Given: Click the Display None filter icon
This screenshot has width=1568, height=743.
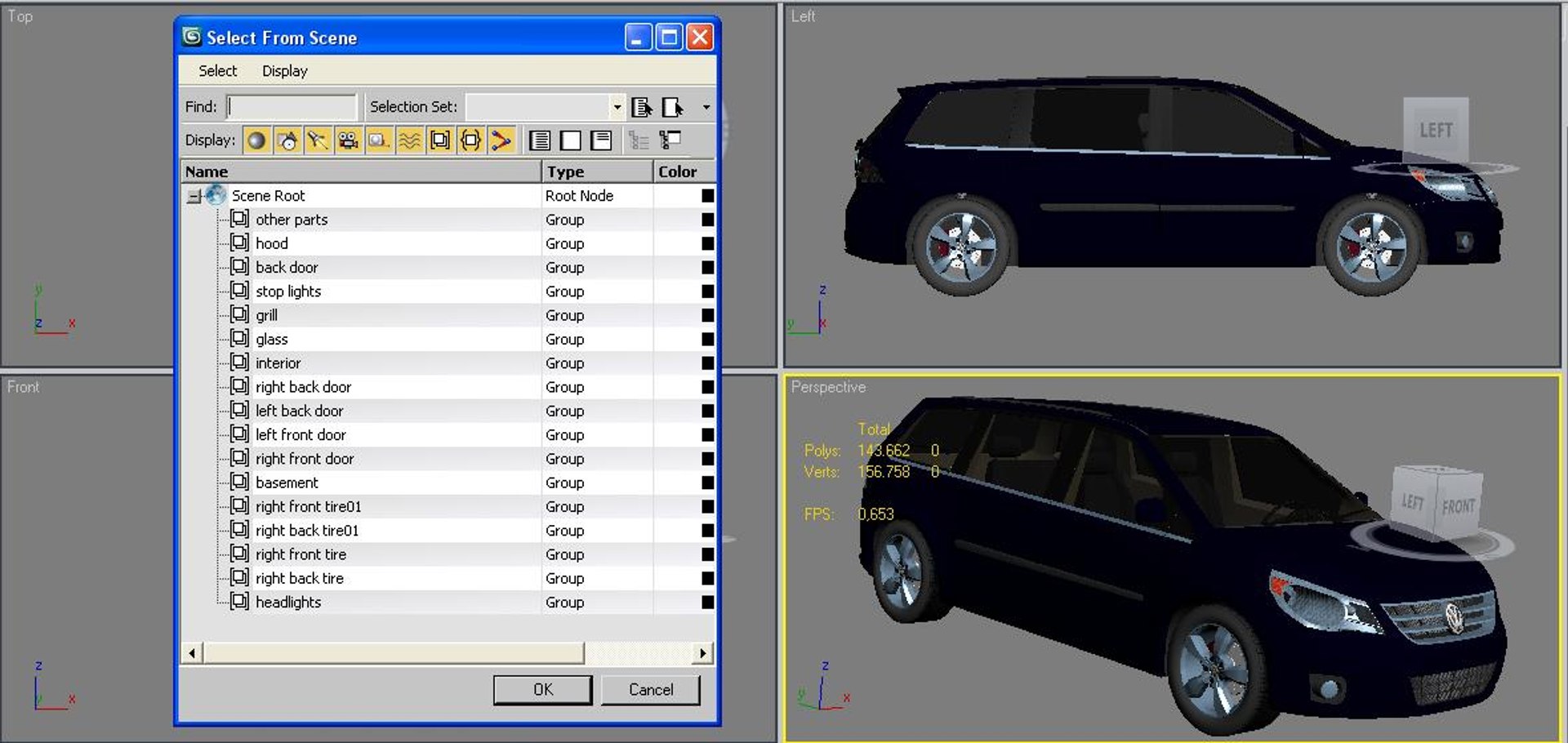Looking at the screenshot, I should point(571,140).
